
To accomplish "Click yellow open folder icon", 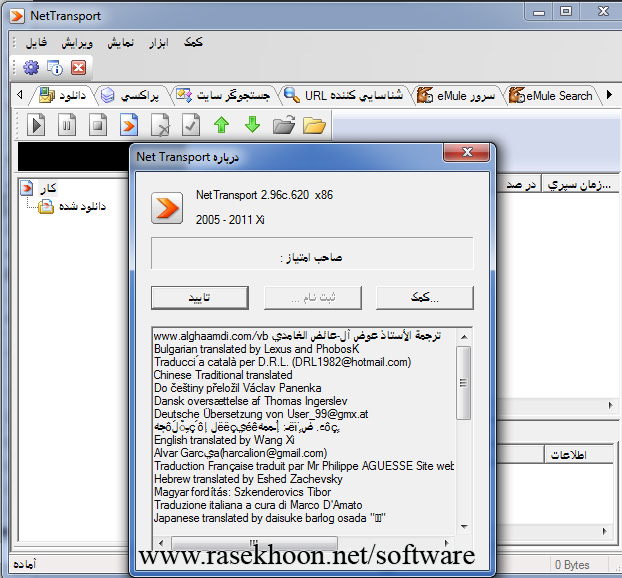I will pyautogui.click(x=314, y=126).
